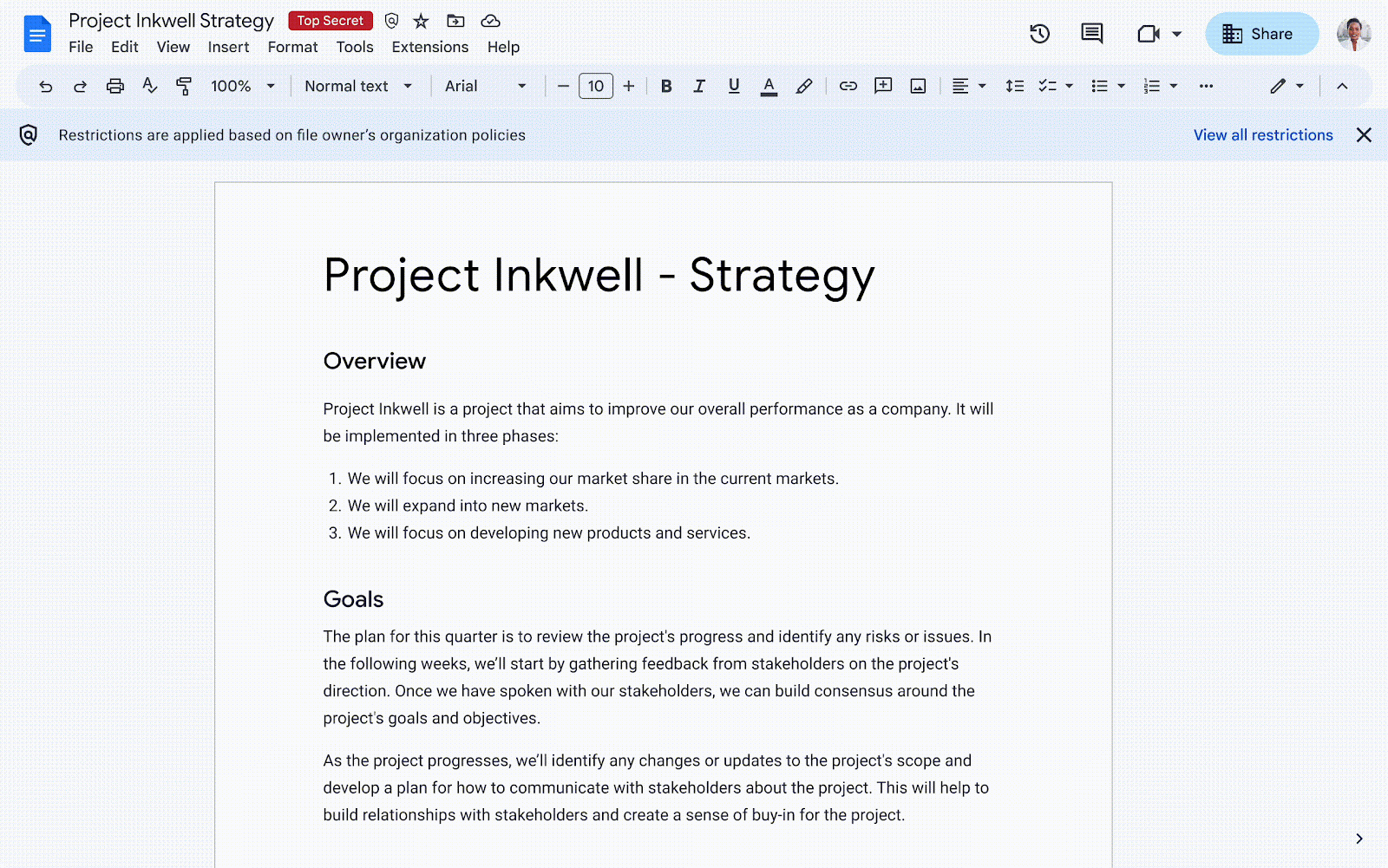
Task: Click the move to folder icon
Action: [455, 21]
